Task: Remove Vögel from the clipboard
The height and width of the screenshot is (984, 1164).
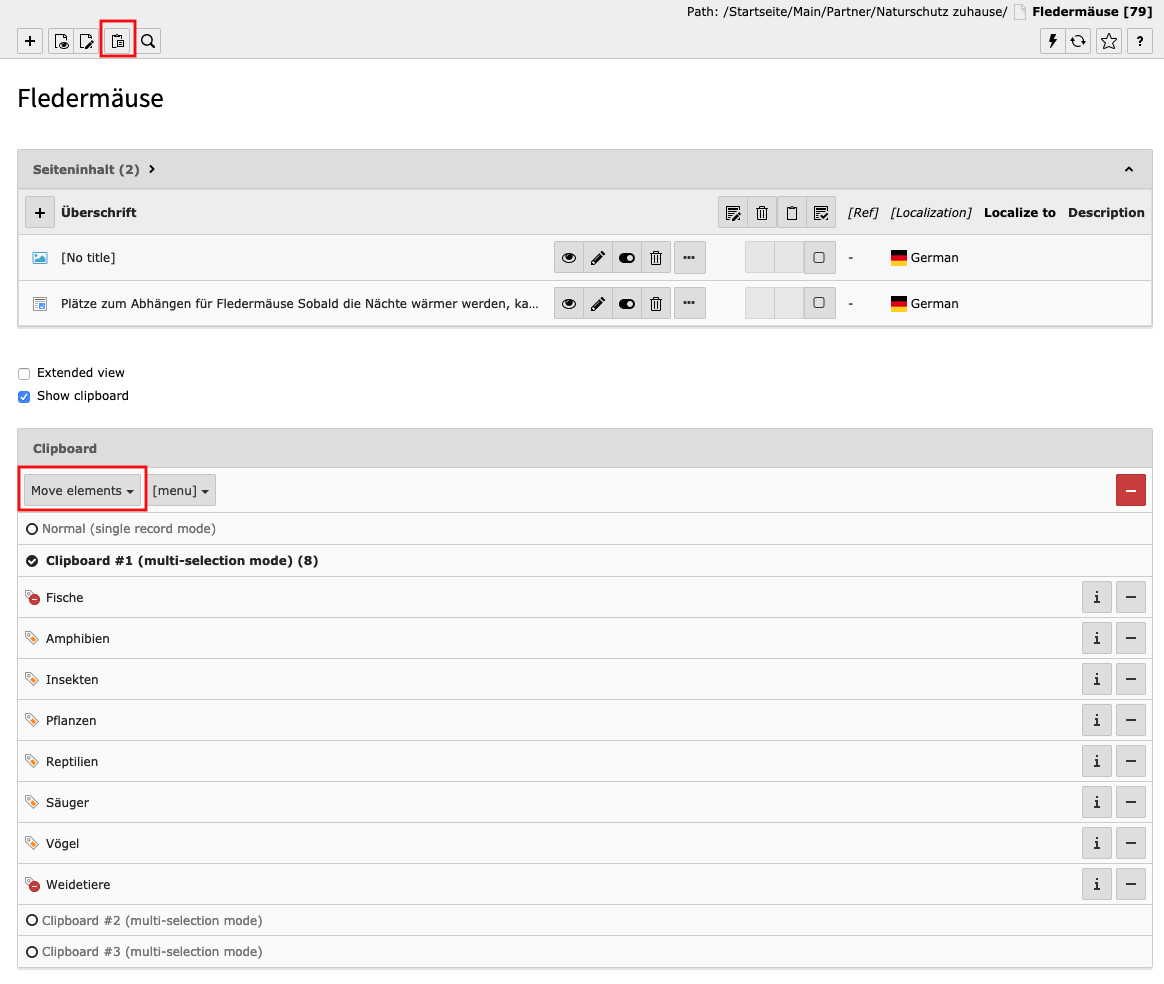Action: 1131,843
